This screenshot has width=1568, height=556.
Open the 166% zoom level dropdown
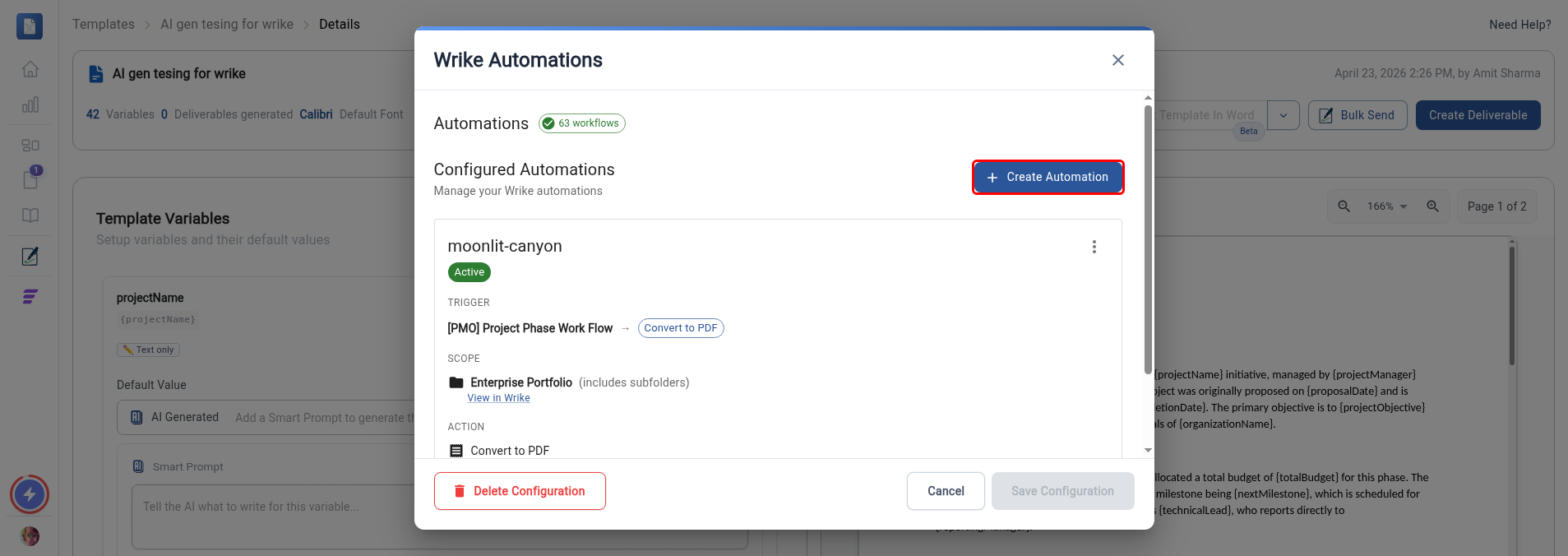[x=1387, y=206]
